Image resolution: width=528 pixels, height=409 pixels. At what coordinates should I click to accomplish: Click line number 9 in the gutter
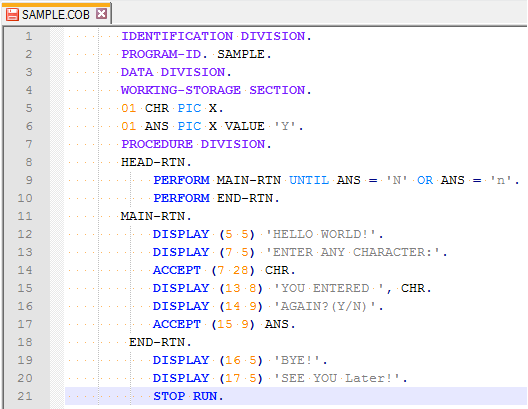[x=29, y=180]
